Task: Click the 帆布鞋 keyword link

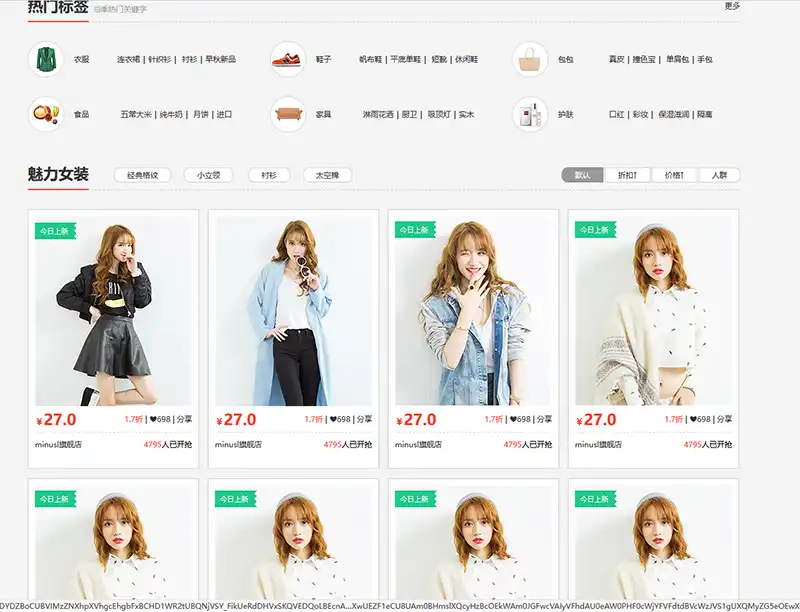Action: click(370, 59)
